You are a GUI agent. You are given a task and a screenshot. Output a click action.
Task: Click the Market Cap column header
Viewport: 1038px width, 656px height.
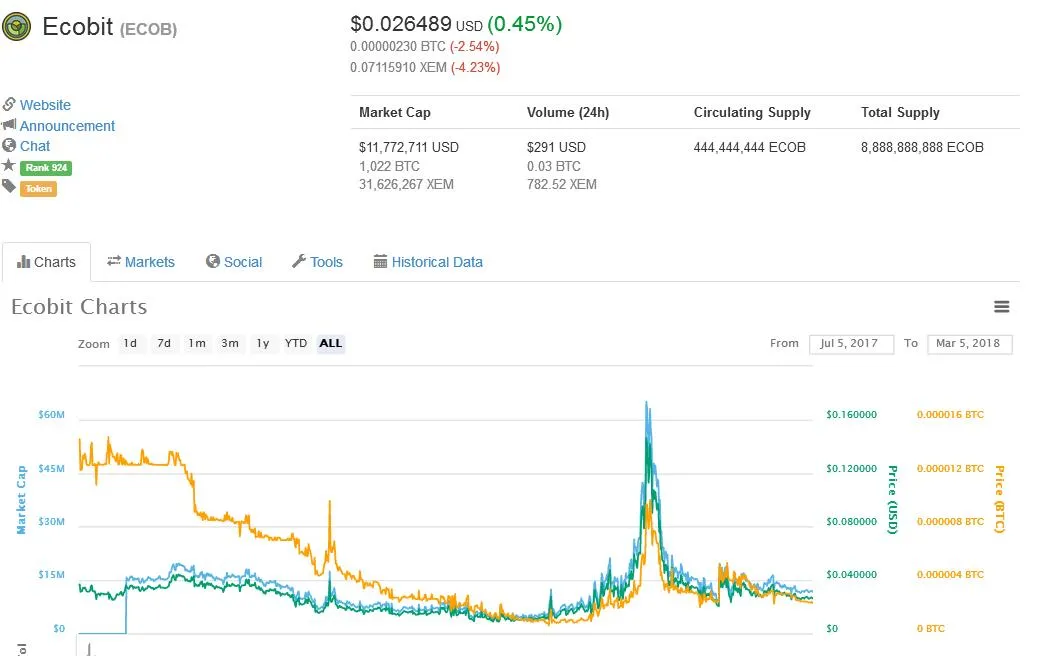point(395,113)
